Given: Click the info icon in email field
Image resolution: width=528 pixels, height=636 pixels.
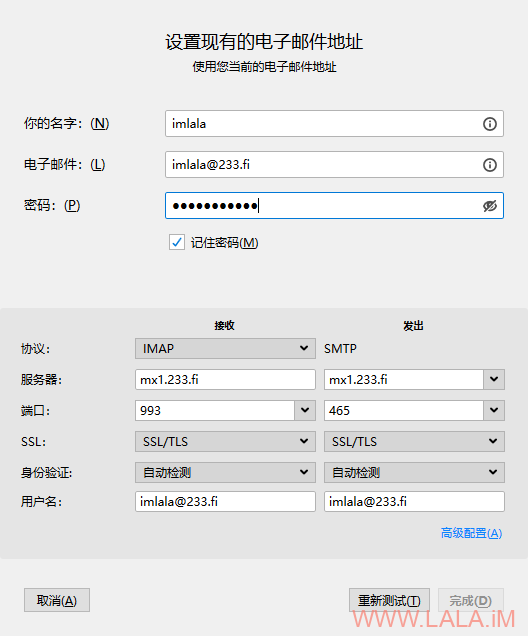Looking at the screenshot, I should tap(489, 165).
